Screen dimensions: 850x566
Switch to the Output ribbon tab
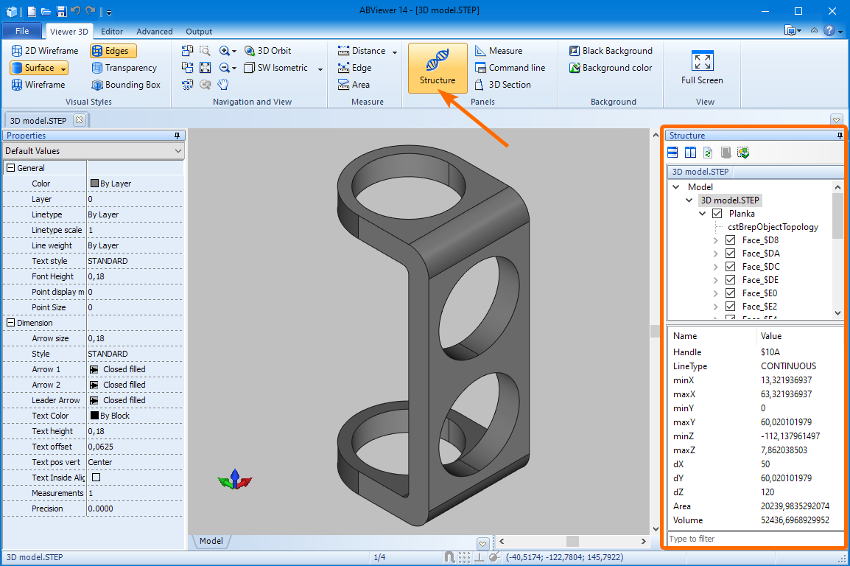(x=199, y=31)
